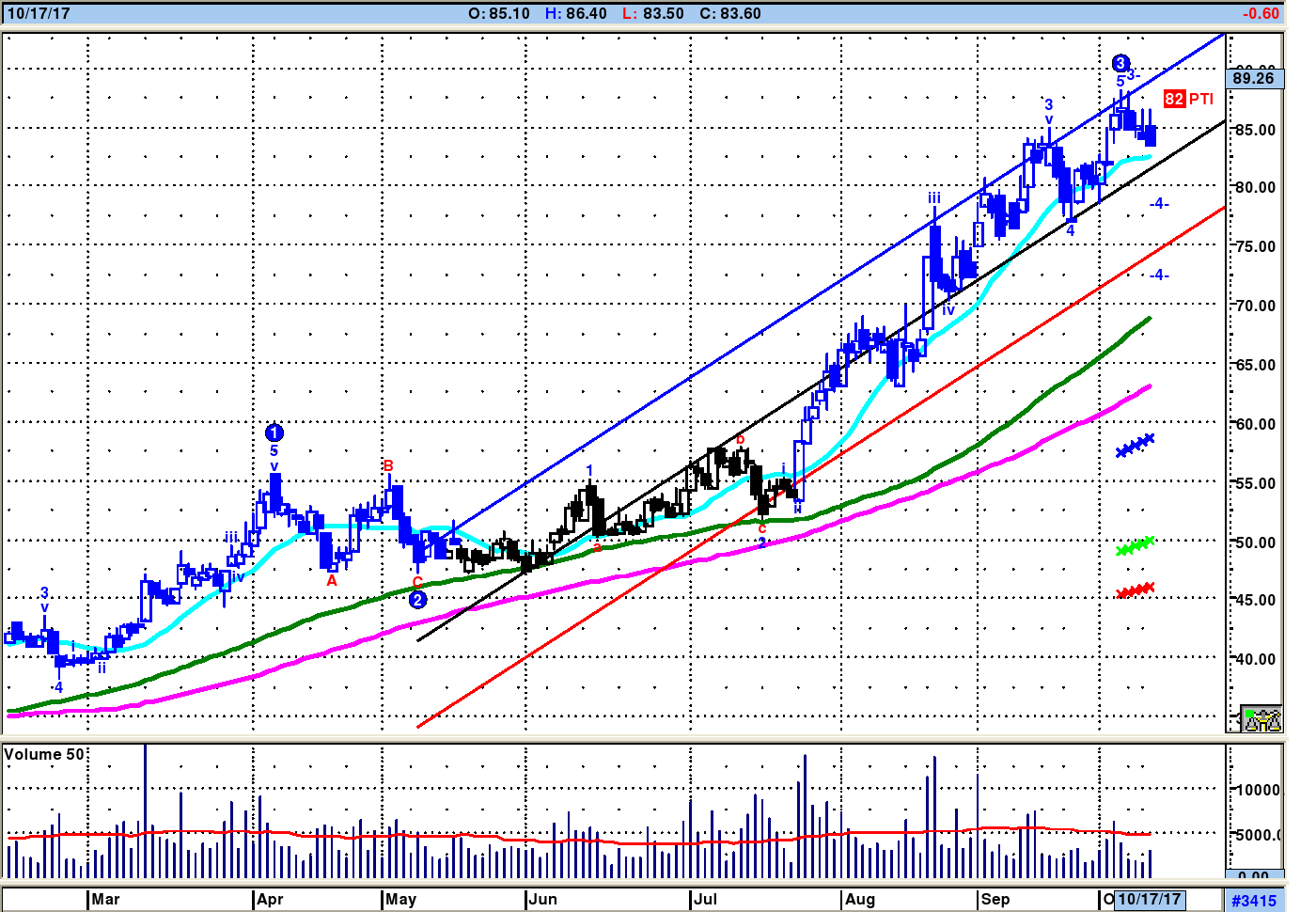Select the circled wave 3 marker
Viewport: 1316px width, 912px height.
1120,63
